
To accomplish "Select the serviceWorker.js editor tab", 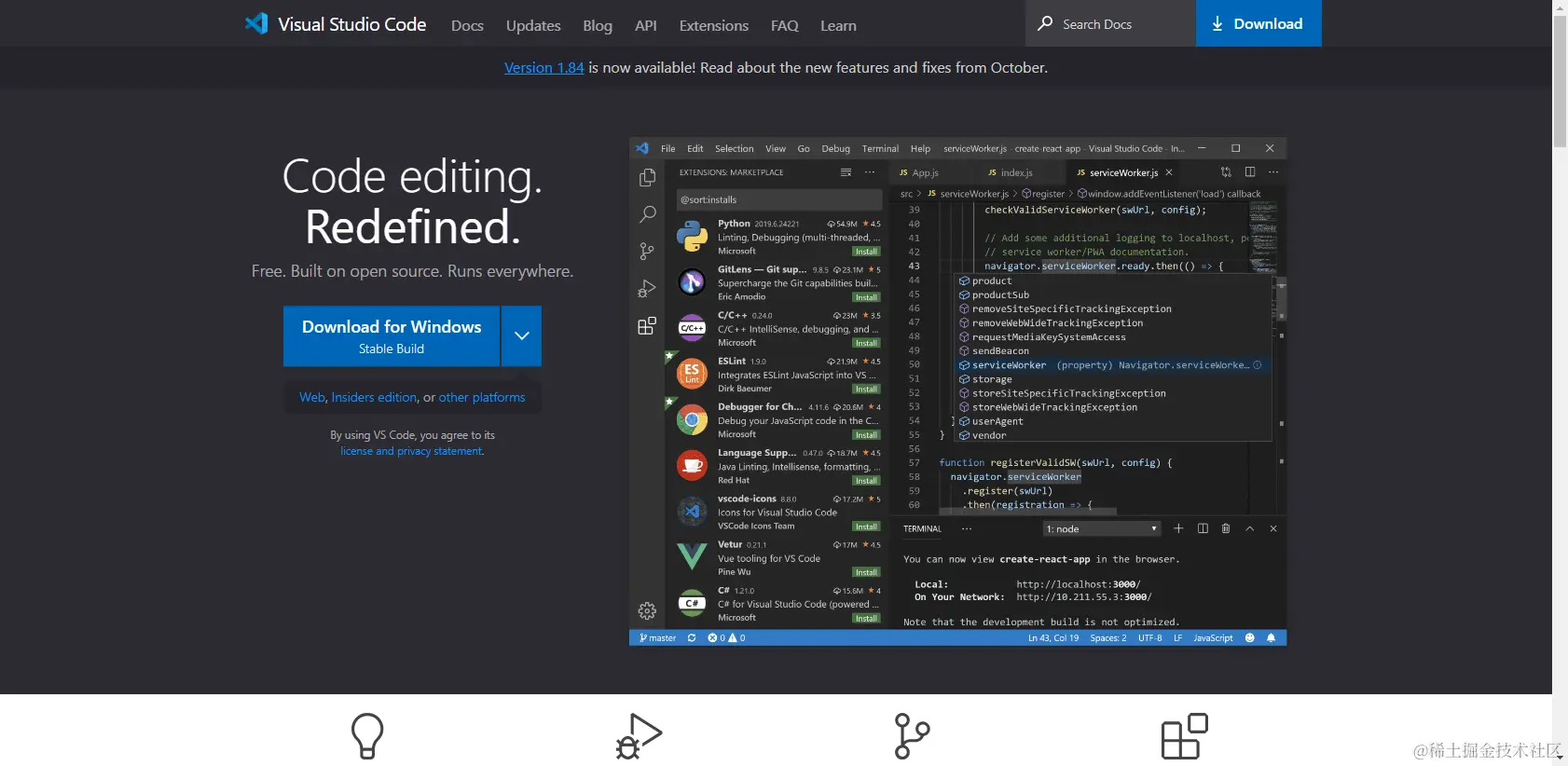I will tap(1124, 172).
